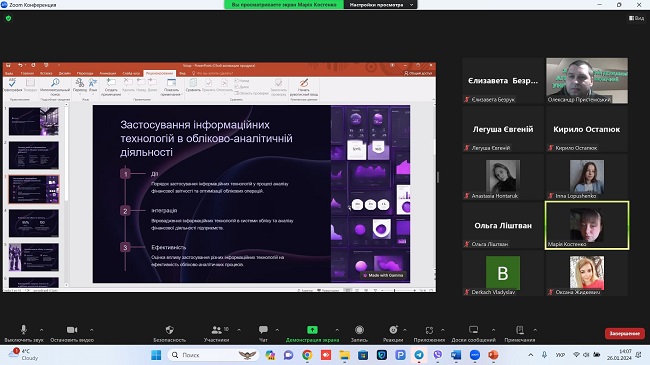The width and height of the screenshot is (650, 365).
Task: Expand the video options arrow beside camera
Action: click(91, 330)
